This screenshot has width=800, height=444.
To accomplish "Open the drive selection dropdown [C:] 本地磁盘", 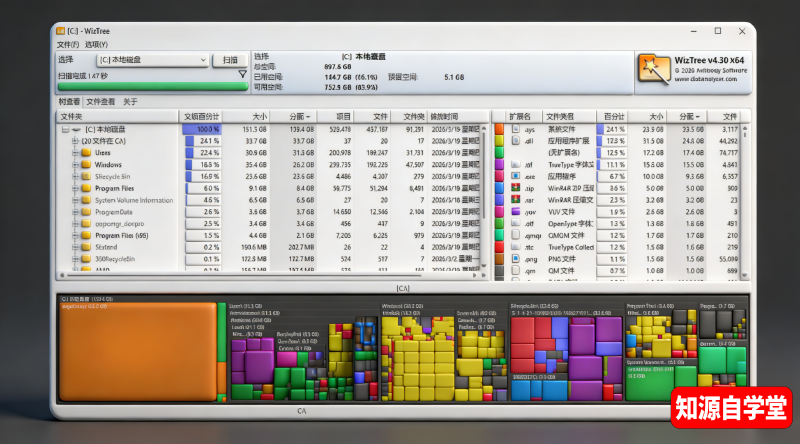I will pyautogui.click(x=153, y=60).
